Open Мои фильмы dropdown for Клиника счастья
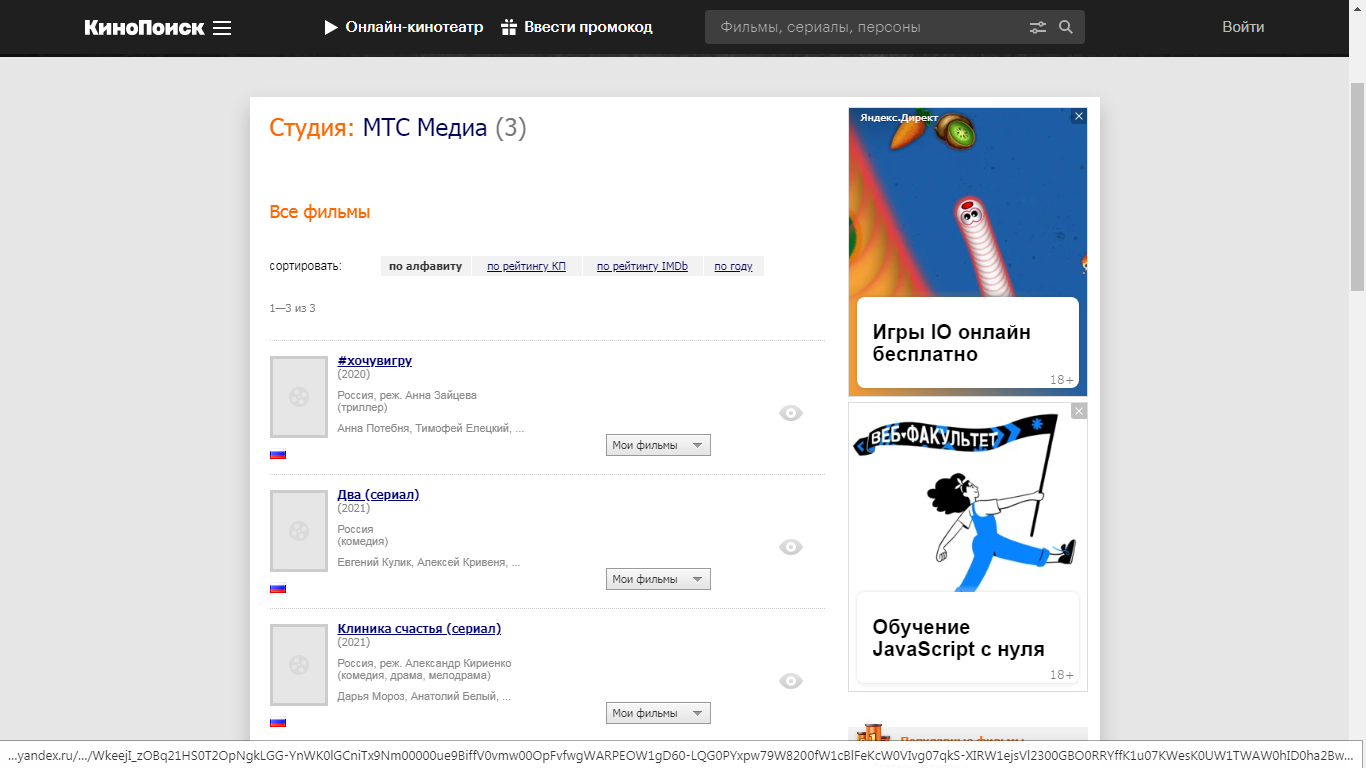The width and height of the screenshot is (1366, 768). (x=658, y=713)
